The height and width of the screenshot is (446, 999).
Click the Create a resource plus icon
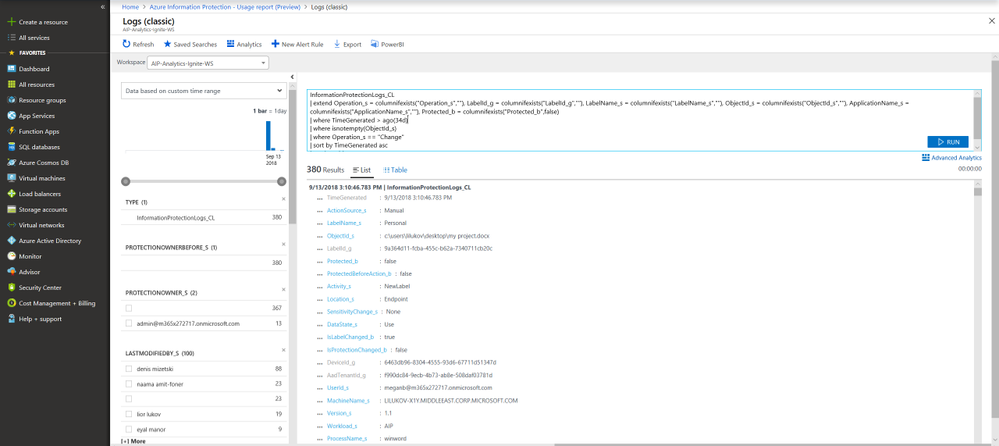point(11,22)
